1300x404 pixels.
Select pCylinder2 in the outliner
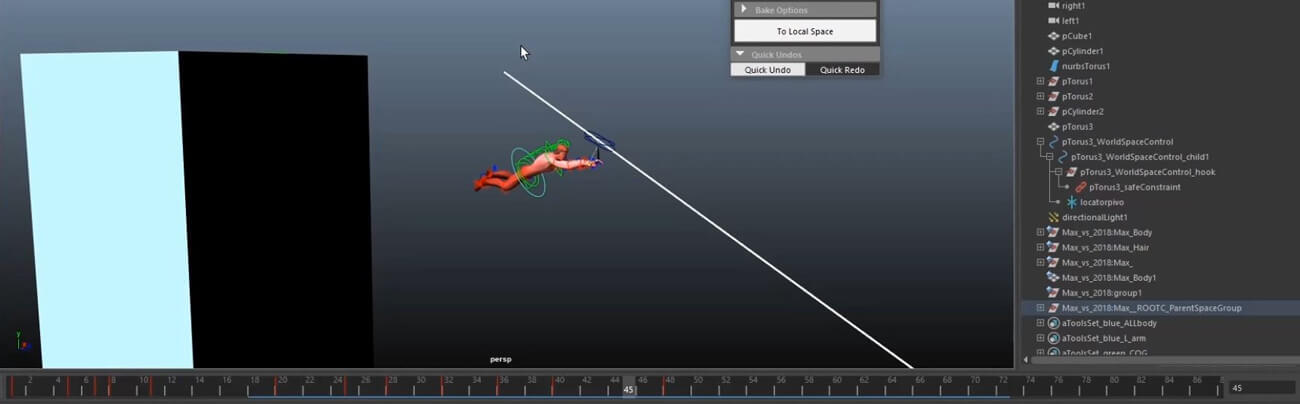pos(1082,111)
